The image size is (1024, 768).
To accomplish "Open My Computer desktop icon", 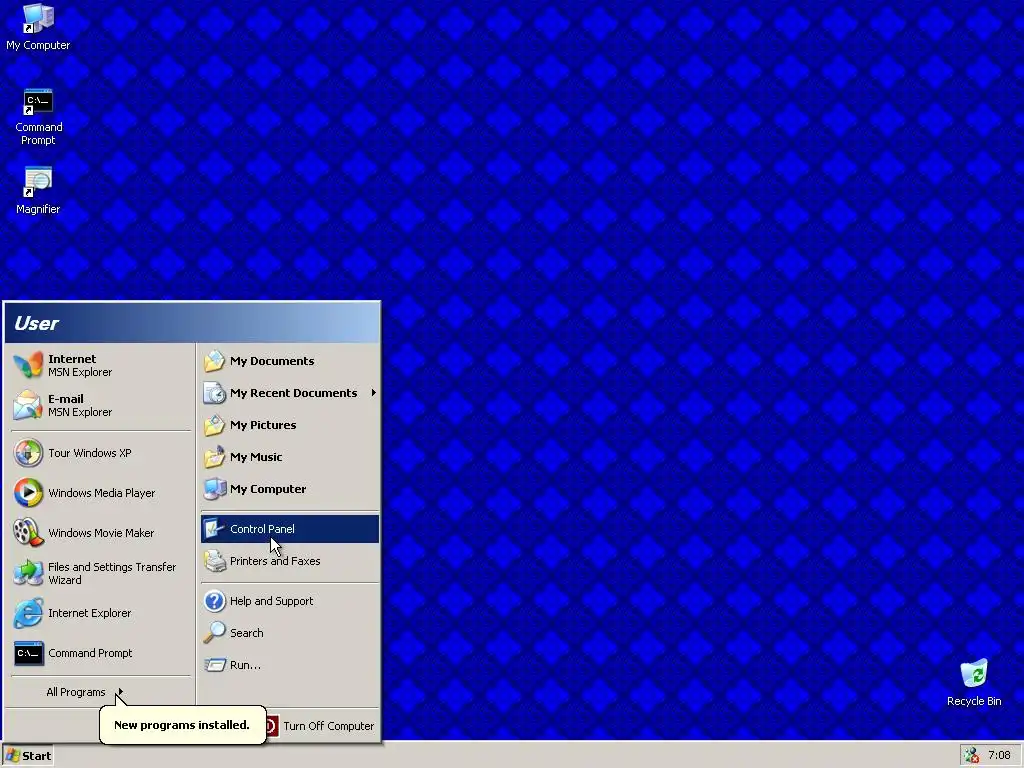I will click(38, 19).
